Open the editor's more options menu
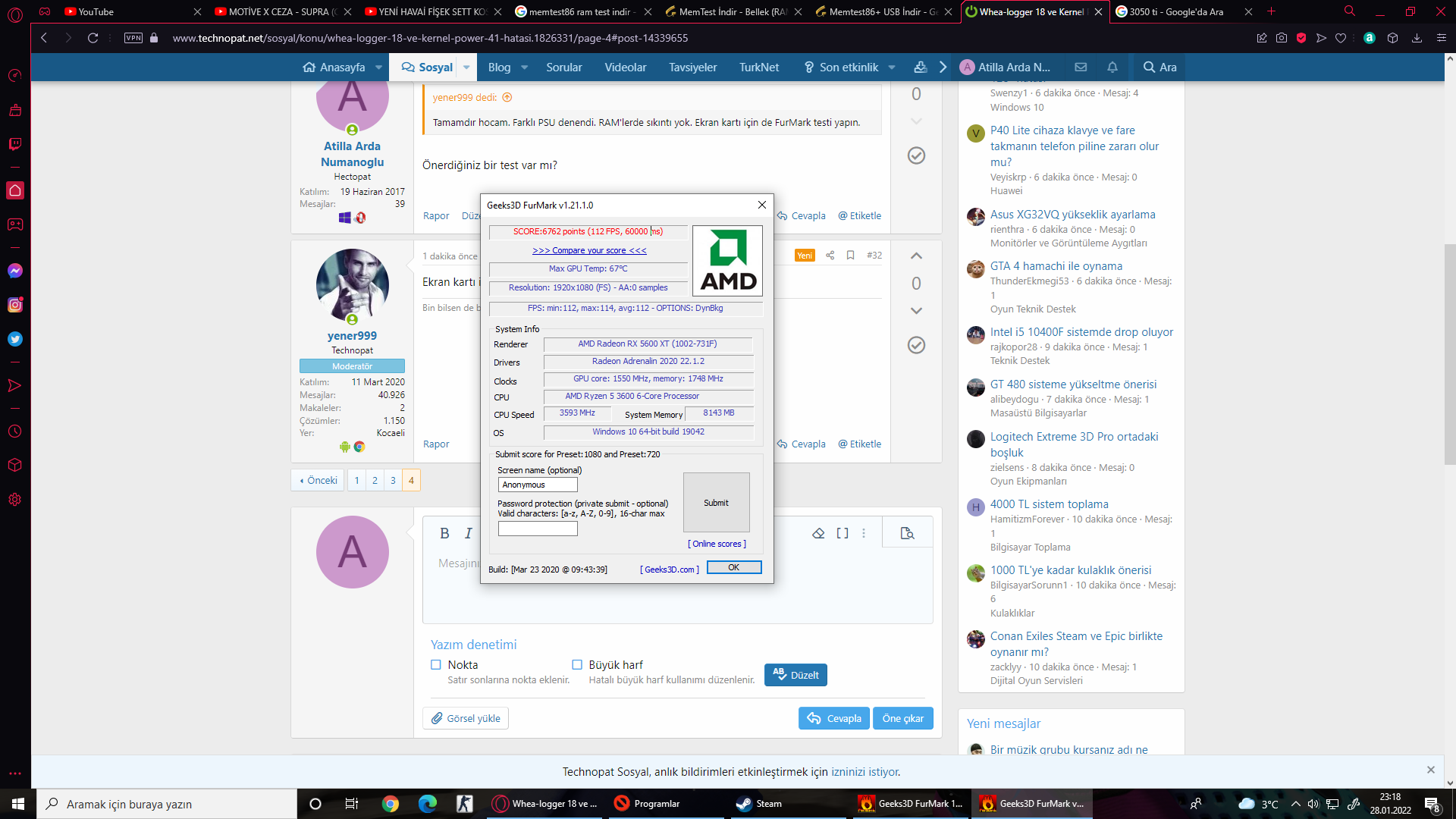 (x=864, y=533)
